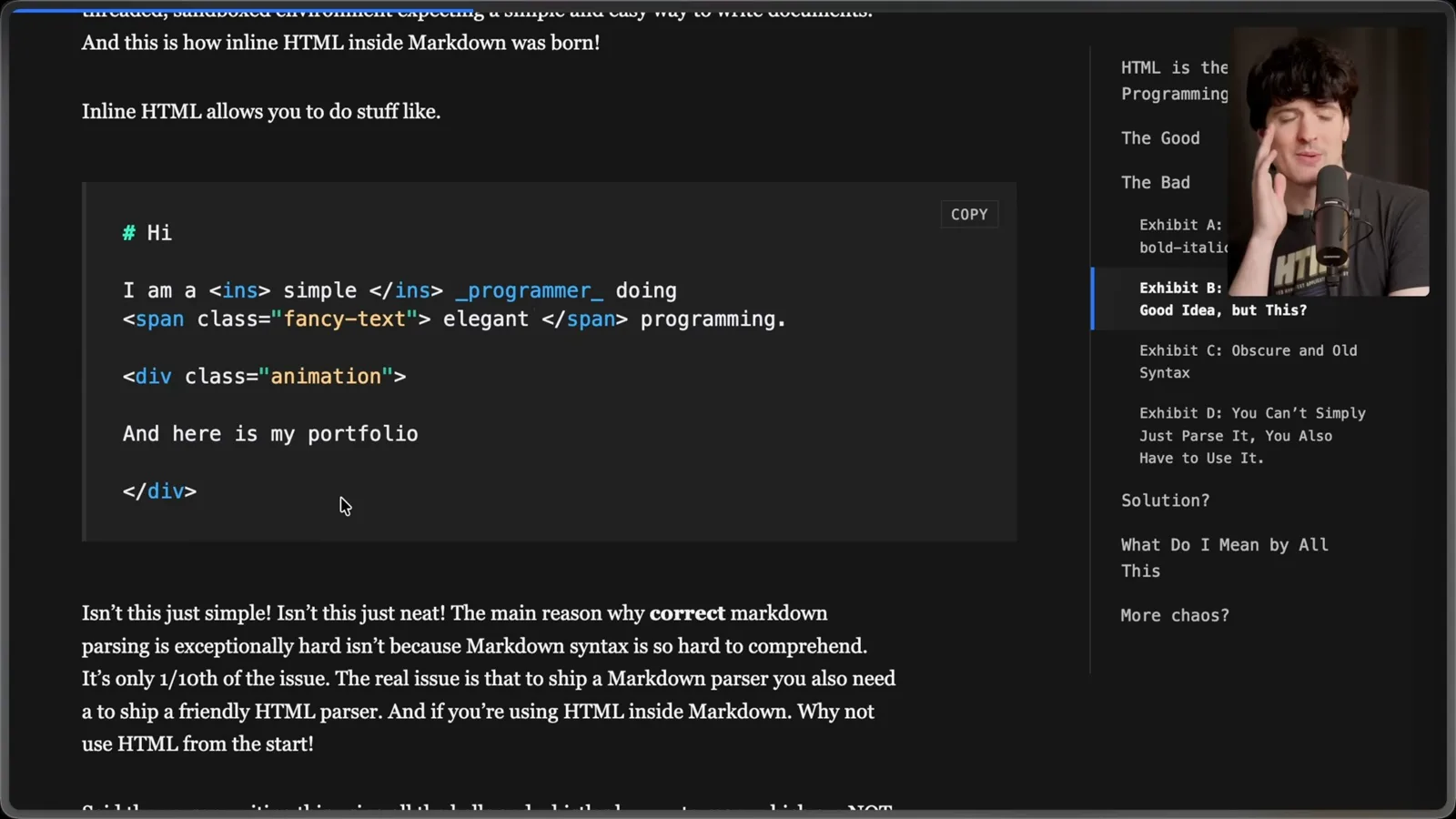This screenshot has height=819, width=1456.
Task: Click the '<div' opening tag in code block
Action: [147, 377]
